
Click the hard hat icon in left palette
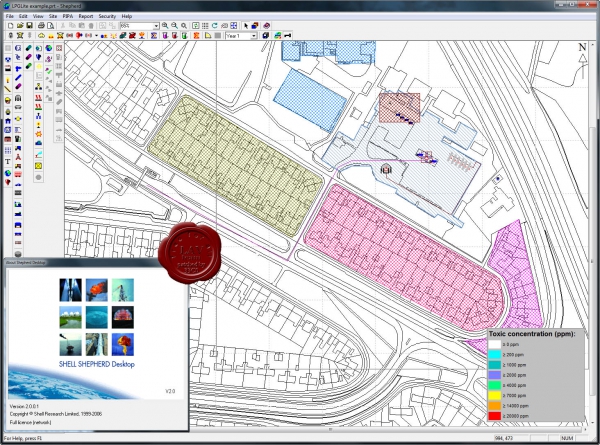(x=8, y=100)
